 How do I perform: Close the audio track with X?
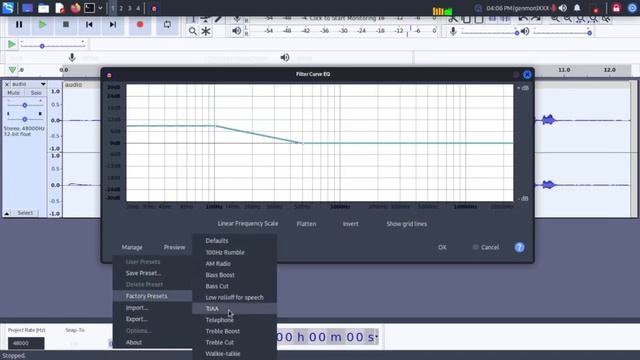7,84
